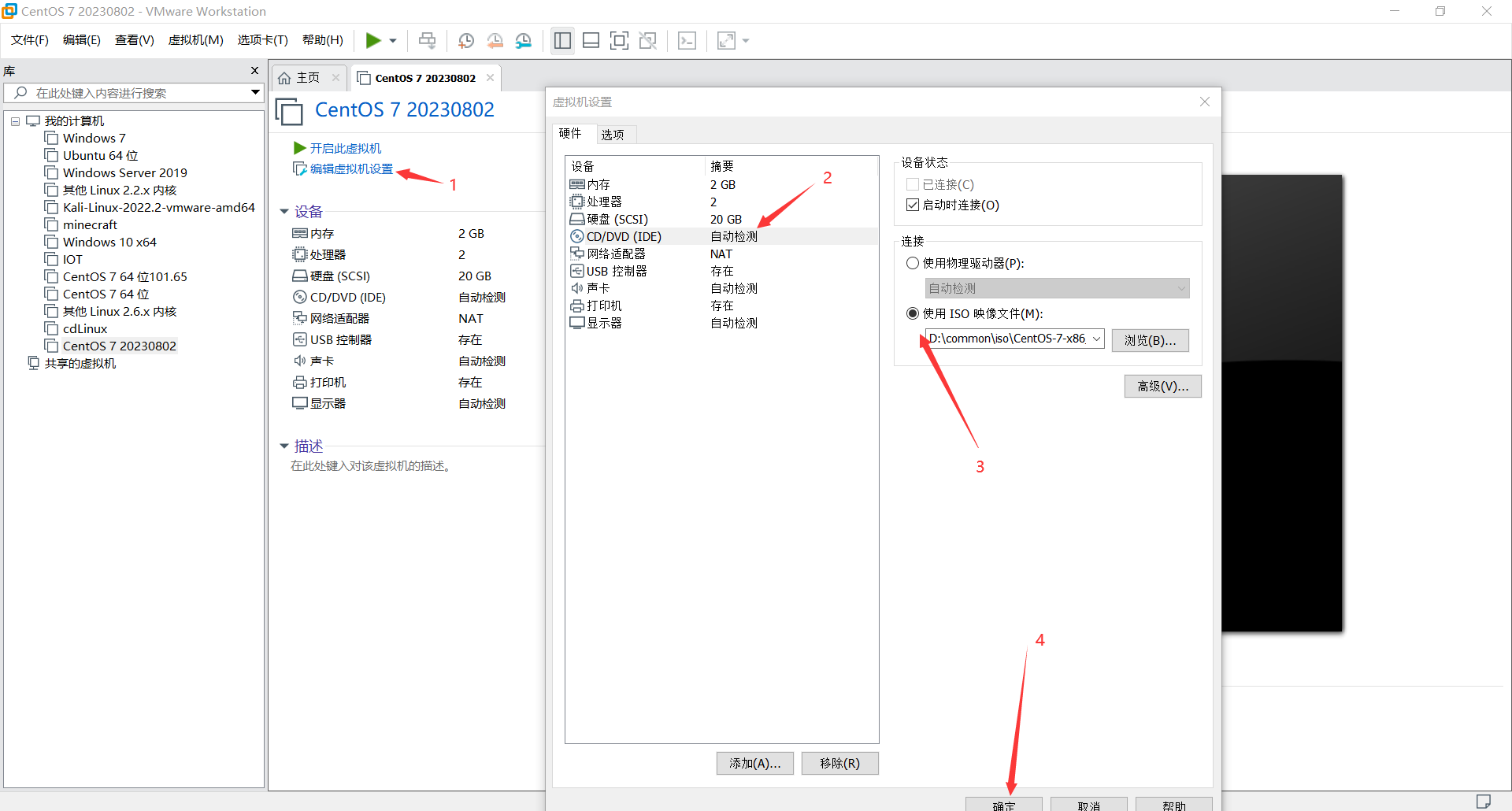Switch to the 主页 home tab

point(308,77)
